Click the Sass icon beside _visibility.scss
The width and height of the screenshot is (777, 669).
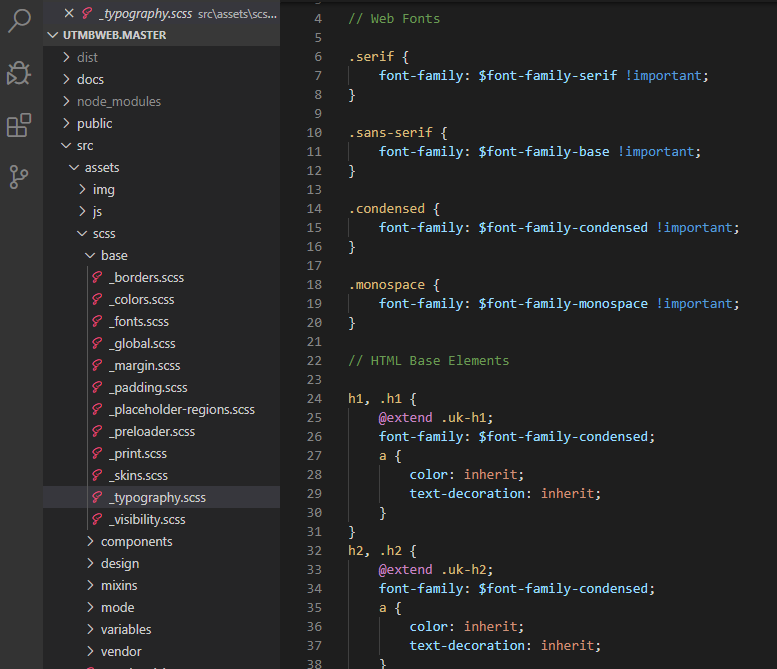tap(97, 520)
